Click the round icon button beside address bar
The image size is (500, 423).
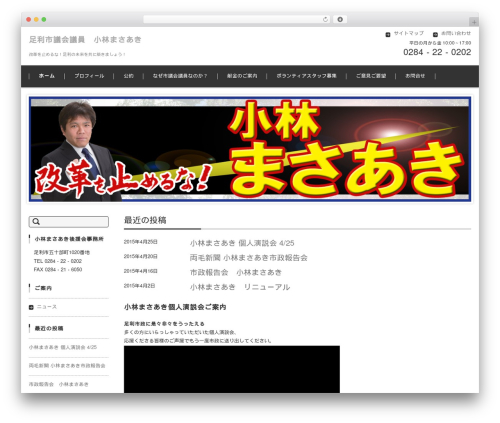[340, 19]
